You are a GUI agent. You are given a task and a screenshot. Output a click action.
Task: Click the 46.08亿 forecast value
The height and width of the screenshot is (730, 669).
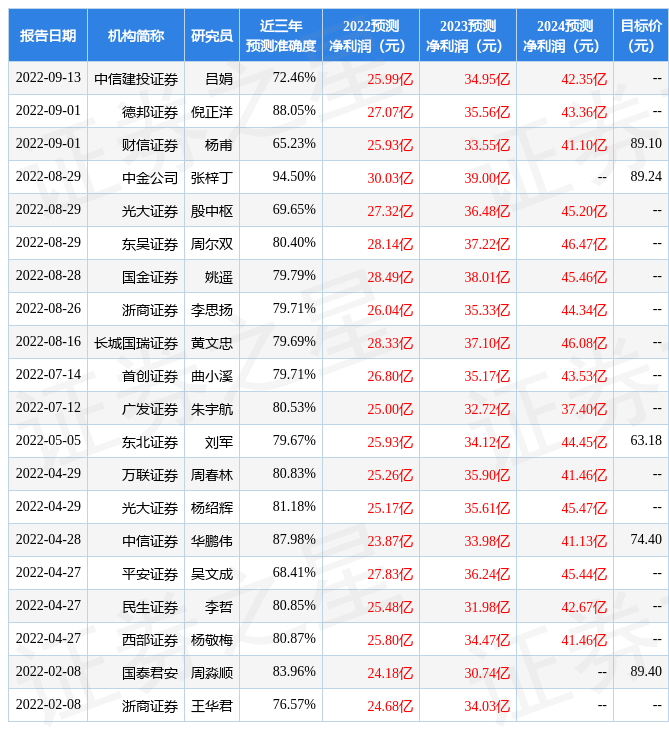click(584, 344)
